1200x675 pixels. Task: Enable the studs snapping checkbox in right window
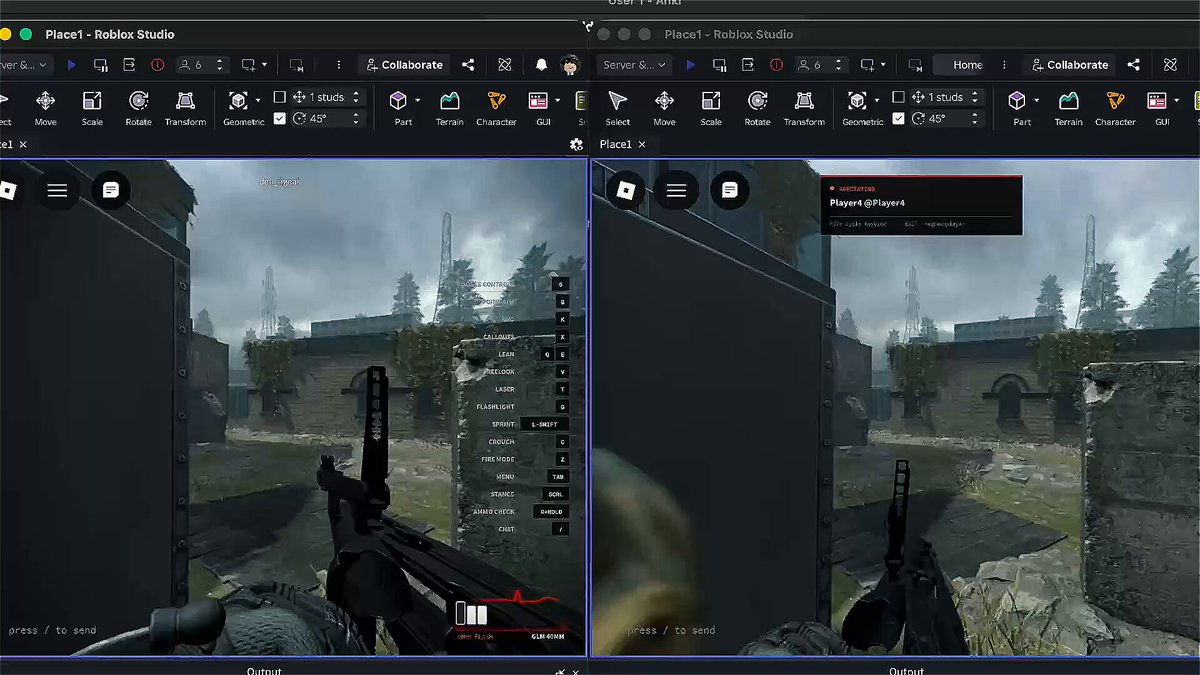[x=898, y=97]
